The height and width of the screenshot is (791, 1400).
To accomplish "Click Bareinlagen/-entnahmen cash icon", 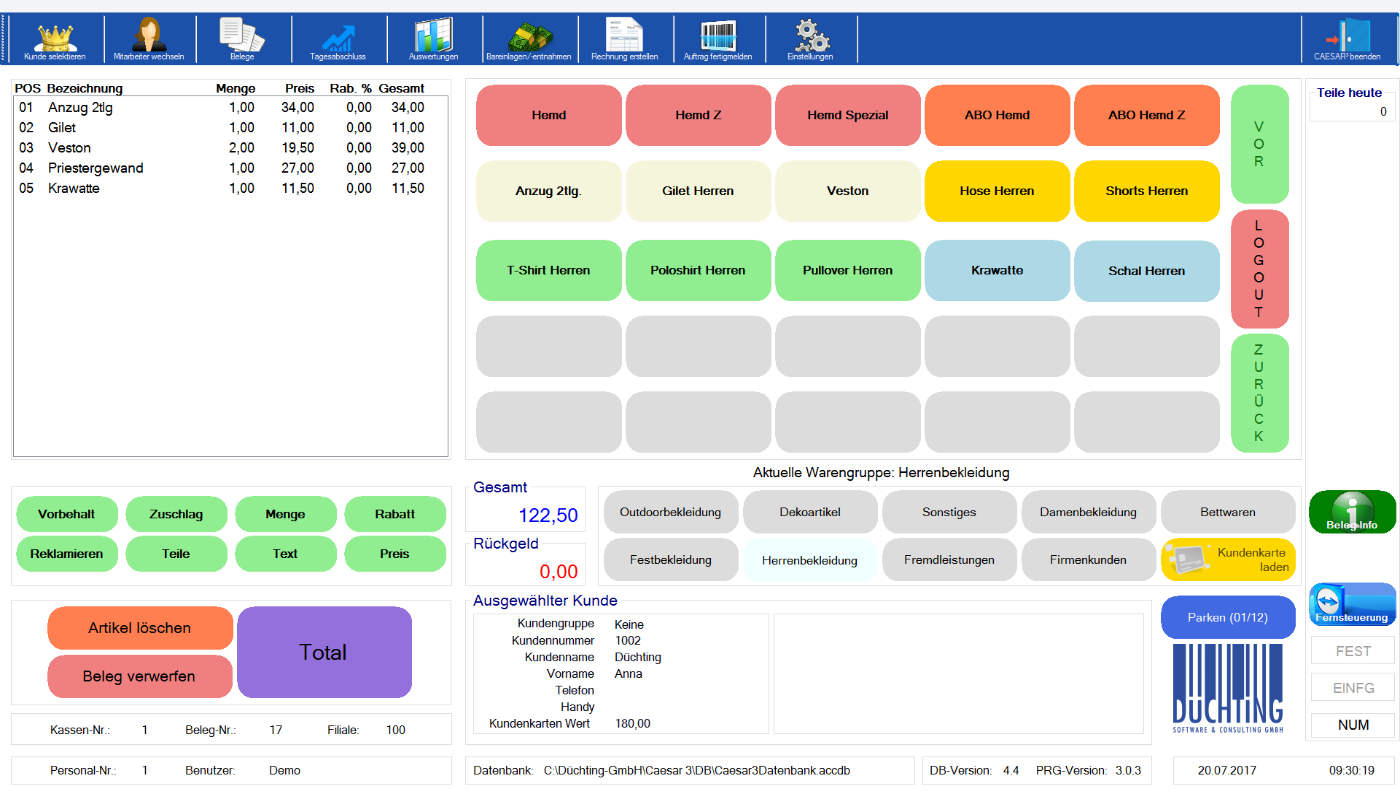I will pos(528,39).
